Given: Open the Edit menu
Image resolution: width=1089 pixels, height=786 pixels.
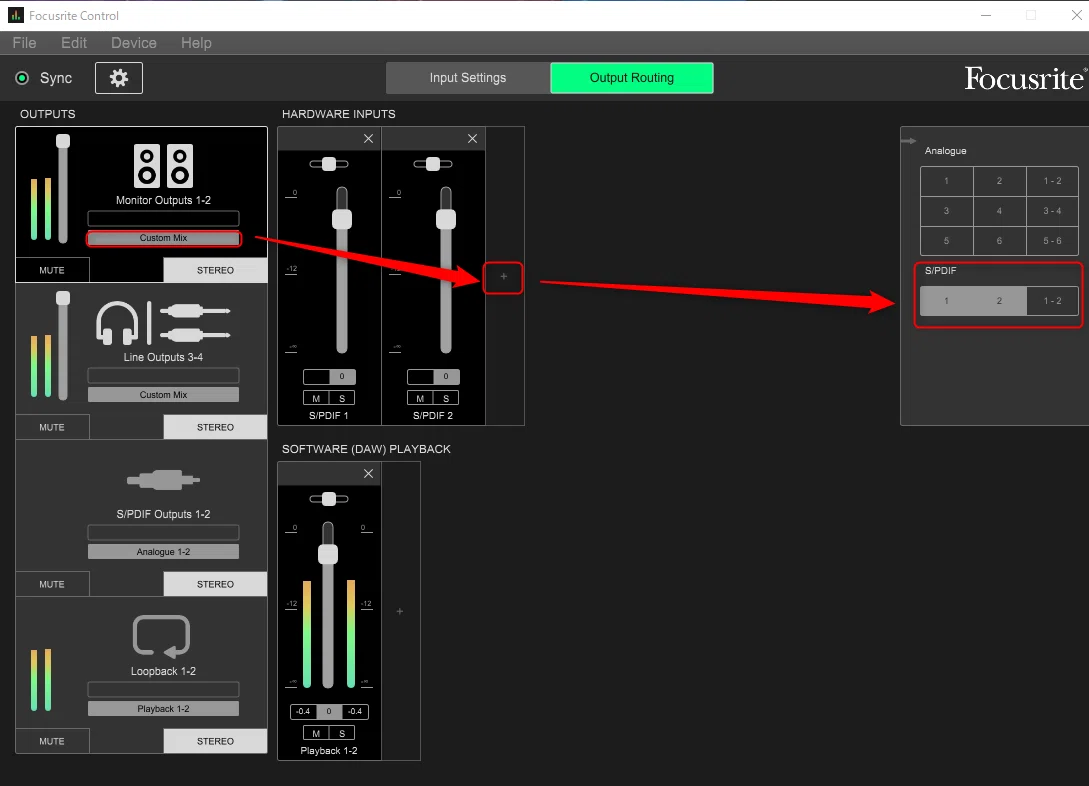Looking at the screenshot, I should 74,43.
